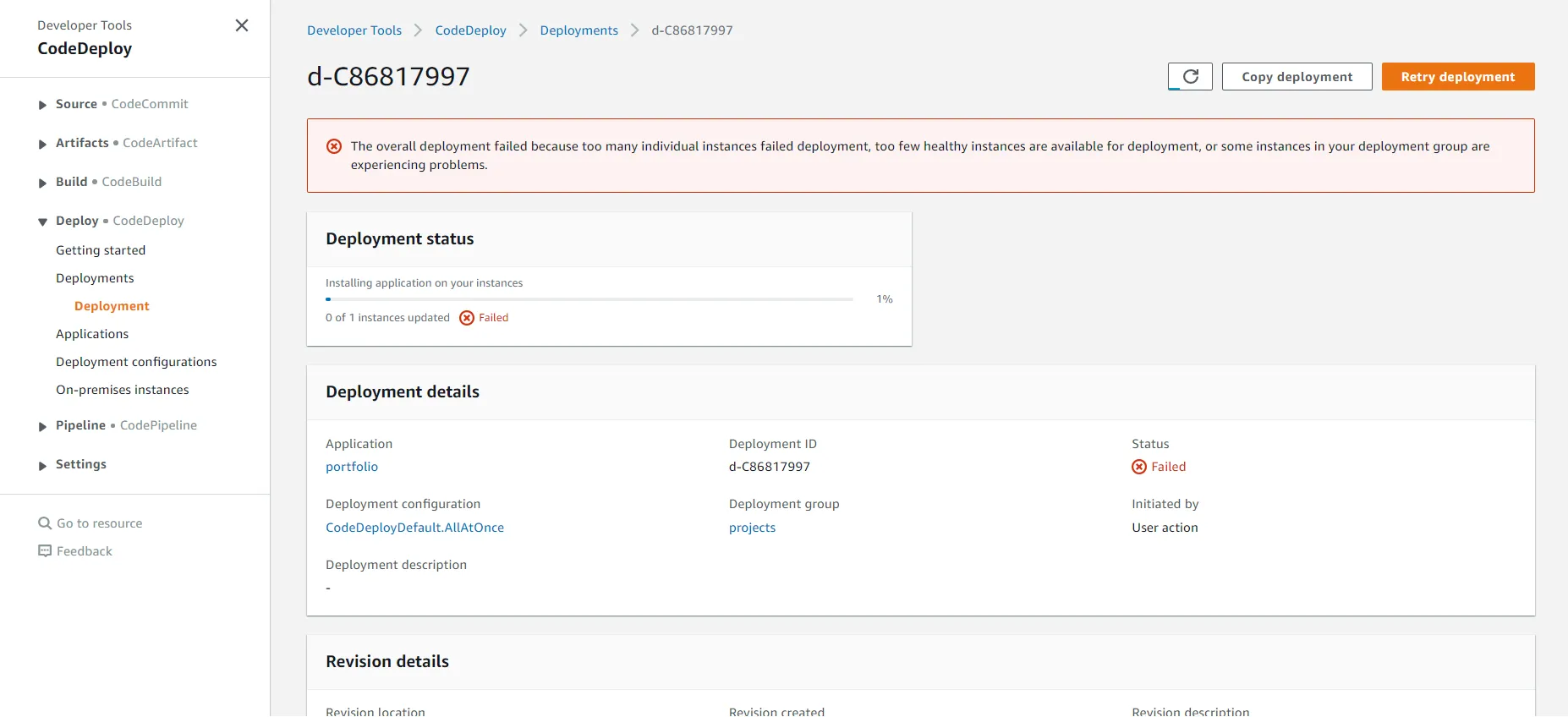Click the 'Installing application on your instances' label
The height and width of the screenshot is (717, 1568).
425,283
